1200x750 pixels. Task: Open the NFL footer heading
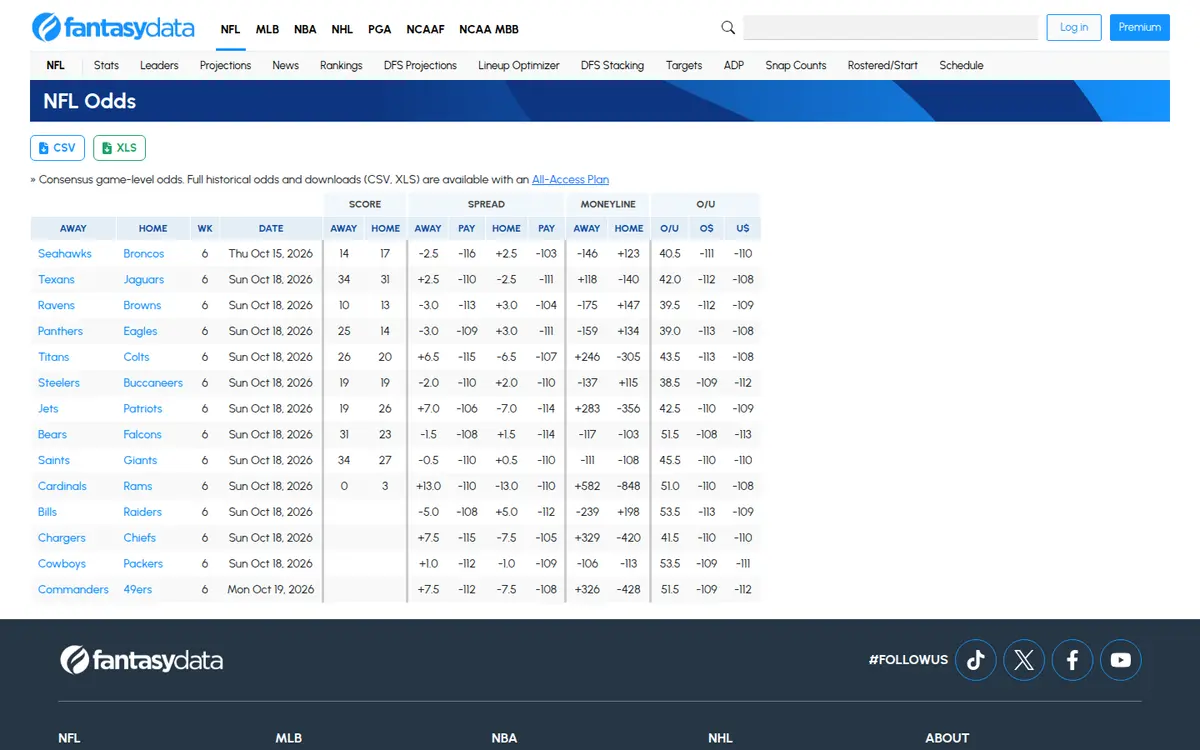click(69, 738)
